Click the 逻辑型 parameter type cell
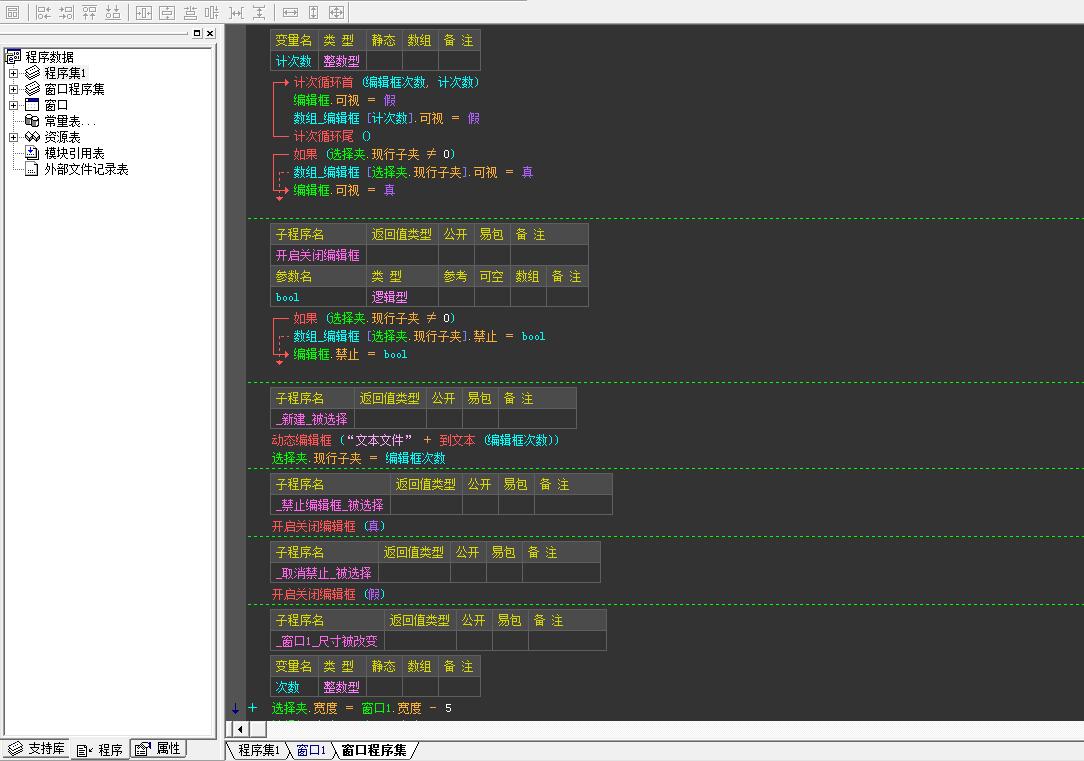Screen dimensions: 1084x761 pyautogui.click(x=402, y=297)
